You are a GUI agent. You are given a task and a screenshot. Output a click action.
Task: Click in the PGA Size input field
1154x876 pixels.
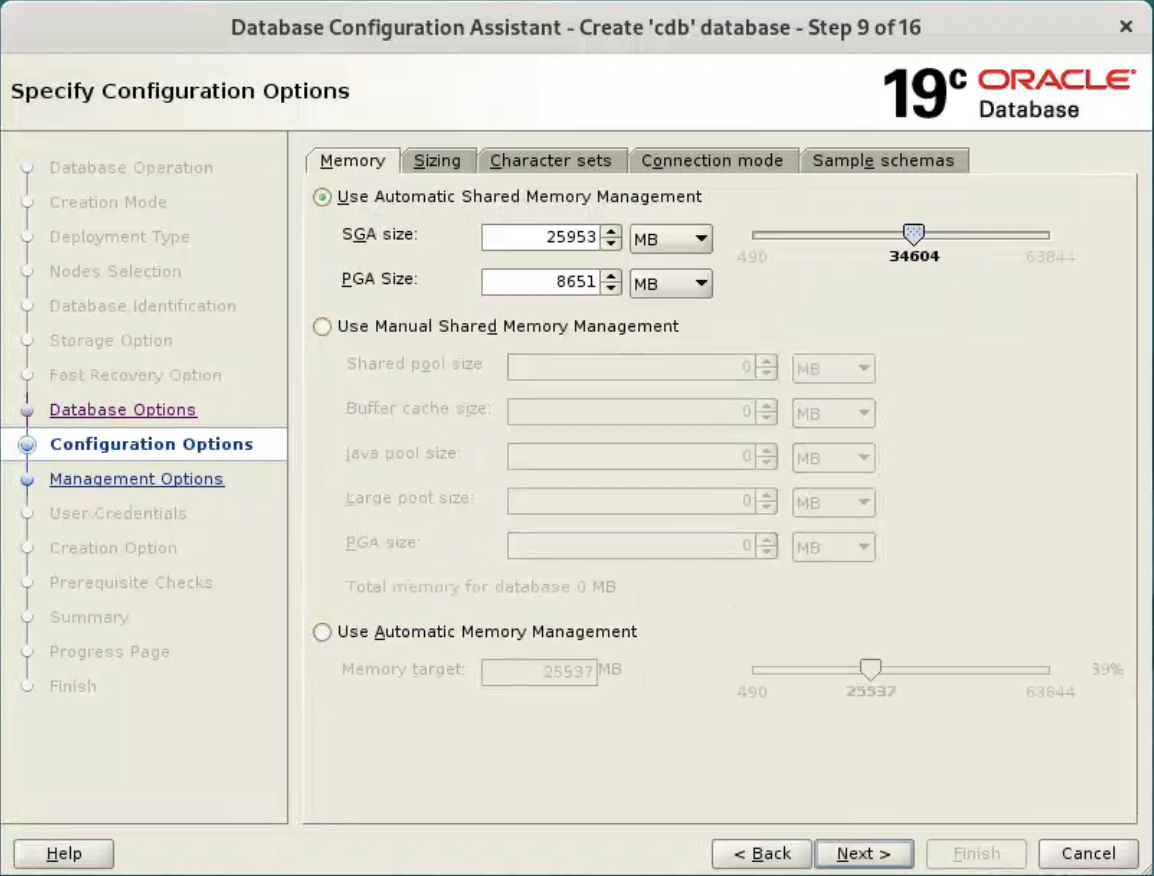pyautogui.click(x=541, y=282)
